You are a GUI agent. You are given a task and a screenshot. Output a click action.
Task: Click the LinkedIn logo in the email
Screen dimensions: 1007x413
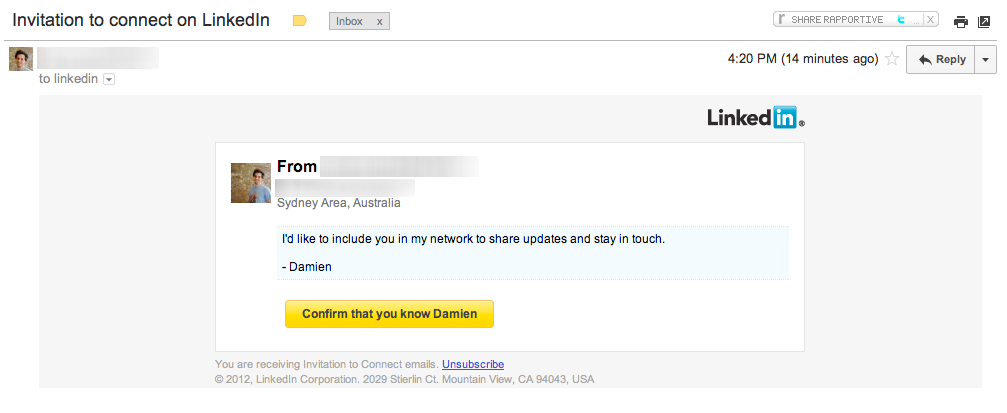(755, 118)
